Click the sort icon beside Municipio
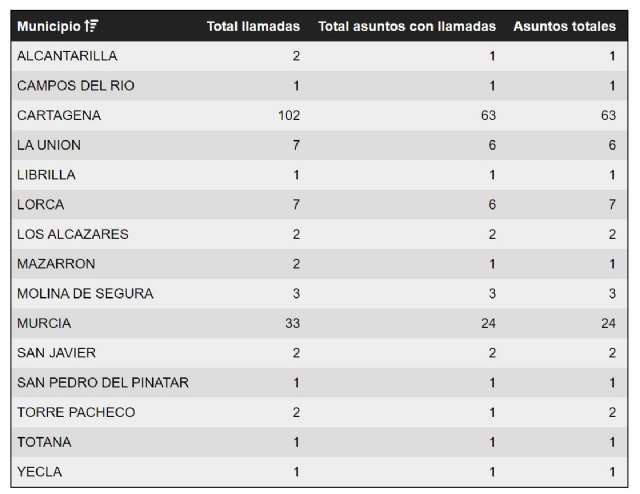The width and height of the screenshot is (640, 494). (x=91, y=26)
